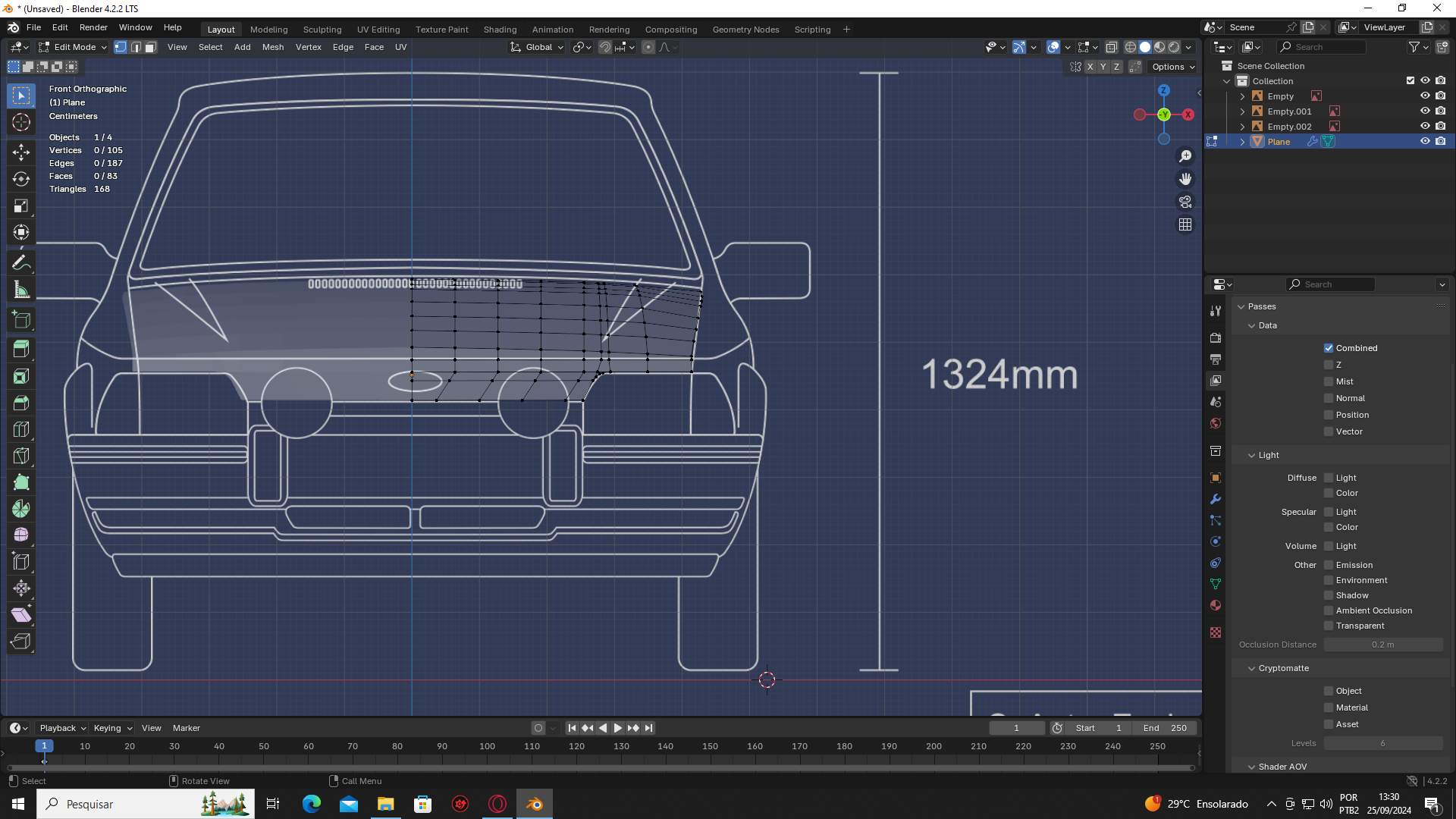Uncheck the Combined pass checkbox
Image resolution: width=1456 pixels, height=819 pixels.
tap(1329, 348)
